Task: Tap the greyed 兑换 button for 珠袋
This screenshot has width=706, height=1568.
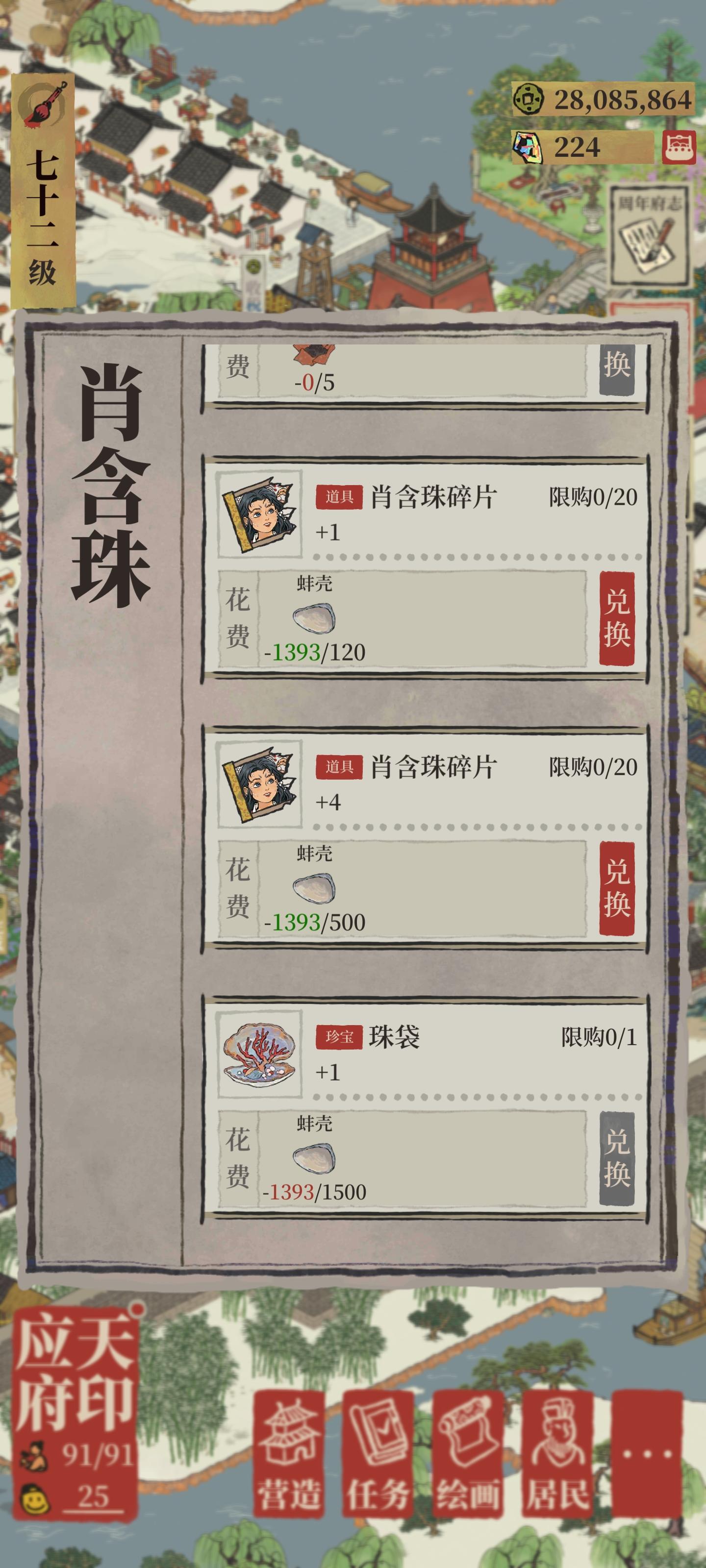Action: pos(616,1158)
